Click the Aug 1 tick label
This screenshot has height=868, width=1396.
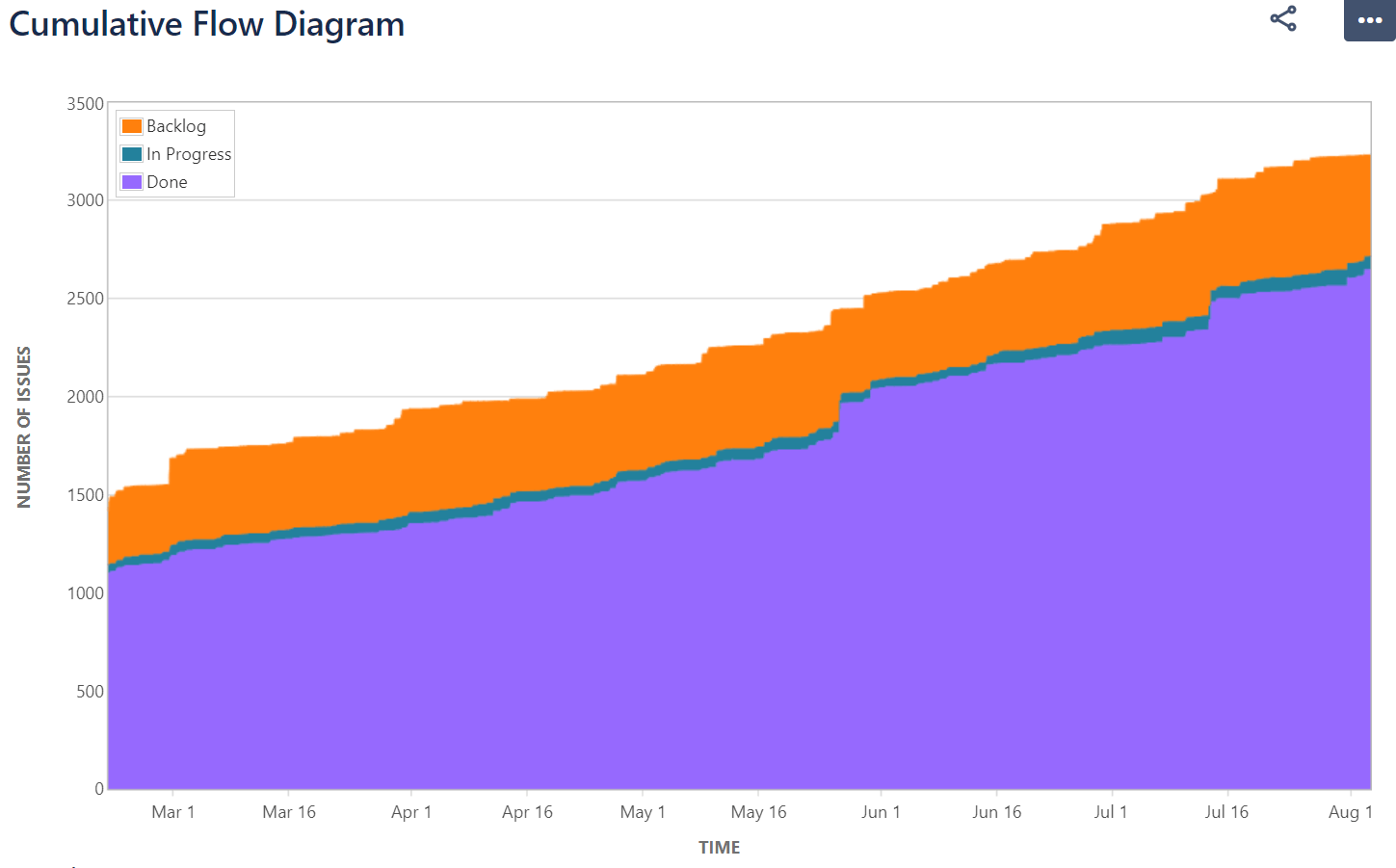click(1351, 812)
